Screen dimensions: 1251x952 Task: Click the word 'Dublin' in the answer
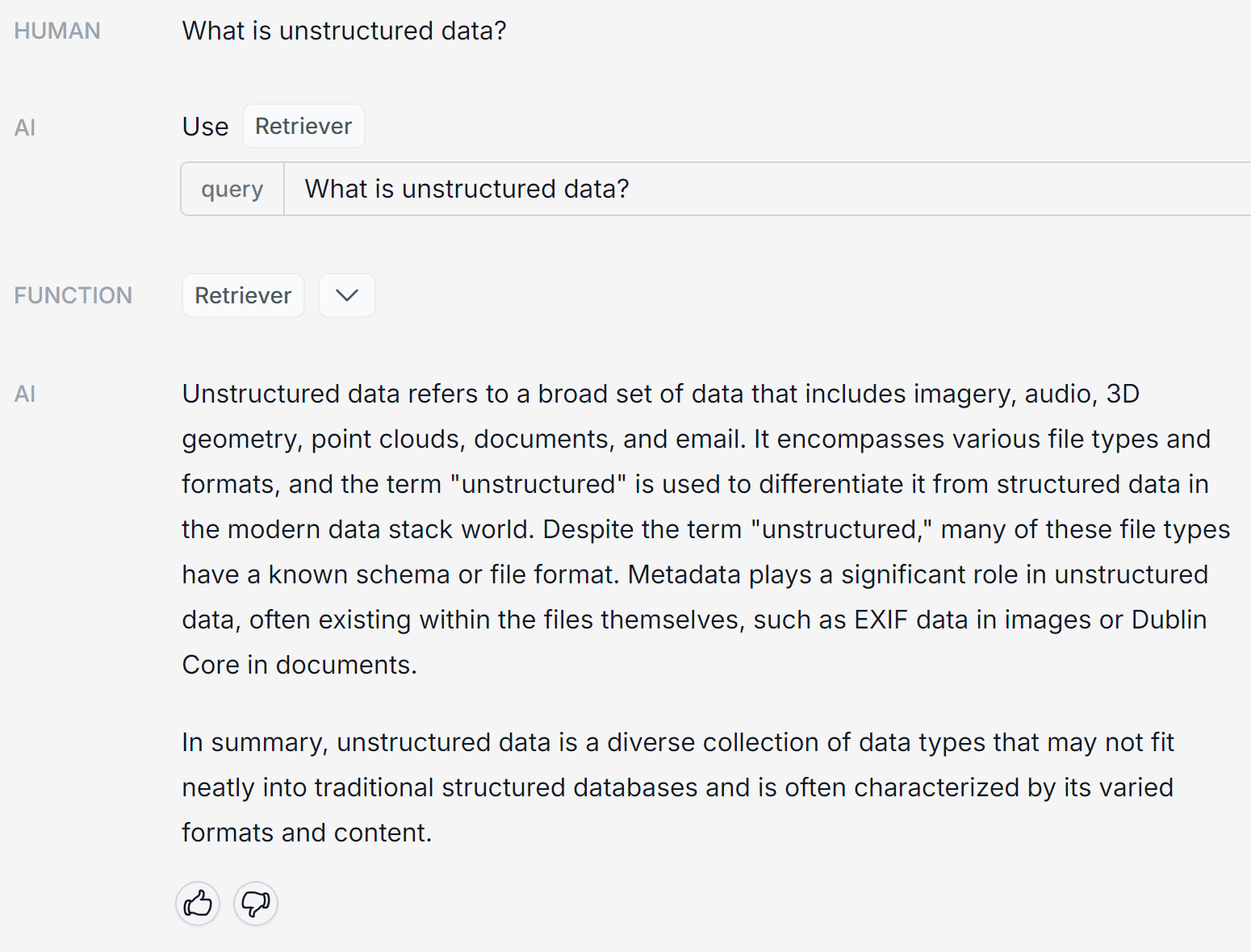(x=1169, y=620)
